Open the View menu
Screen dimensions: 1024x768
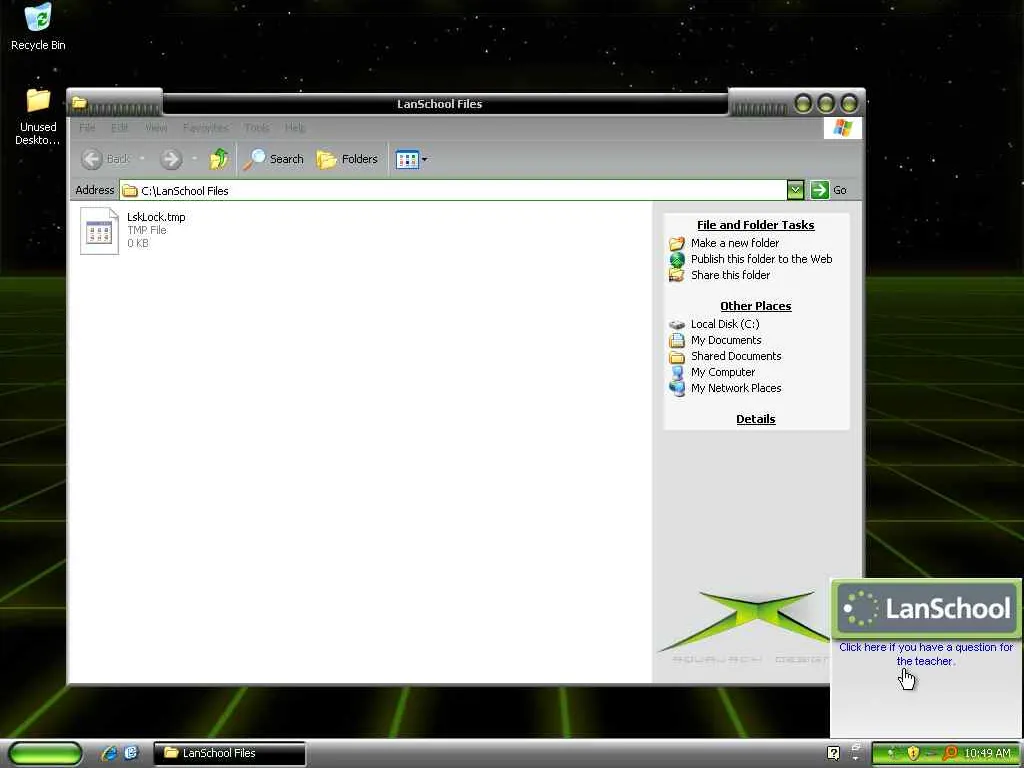[156, 127]
